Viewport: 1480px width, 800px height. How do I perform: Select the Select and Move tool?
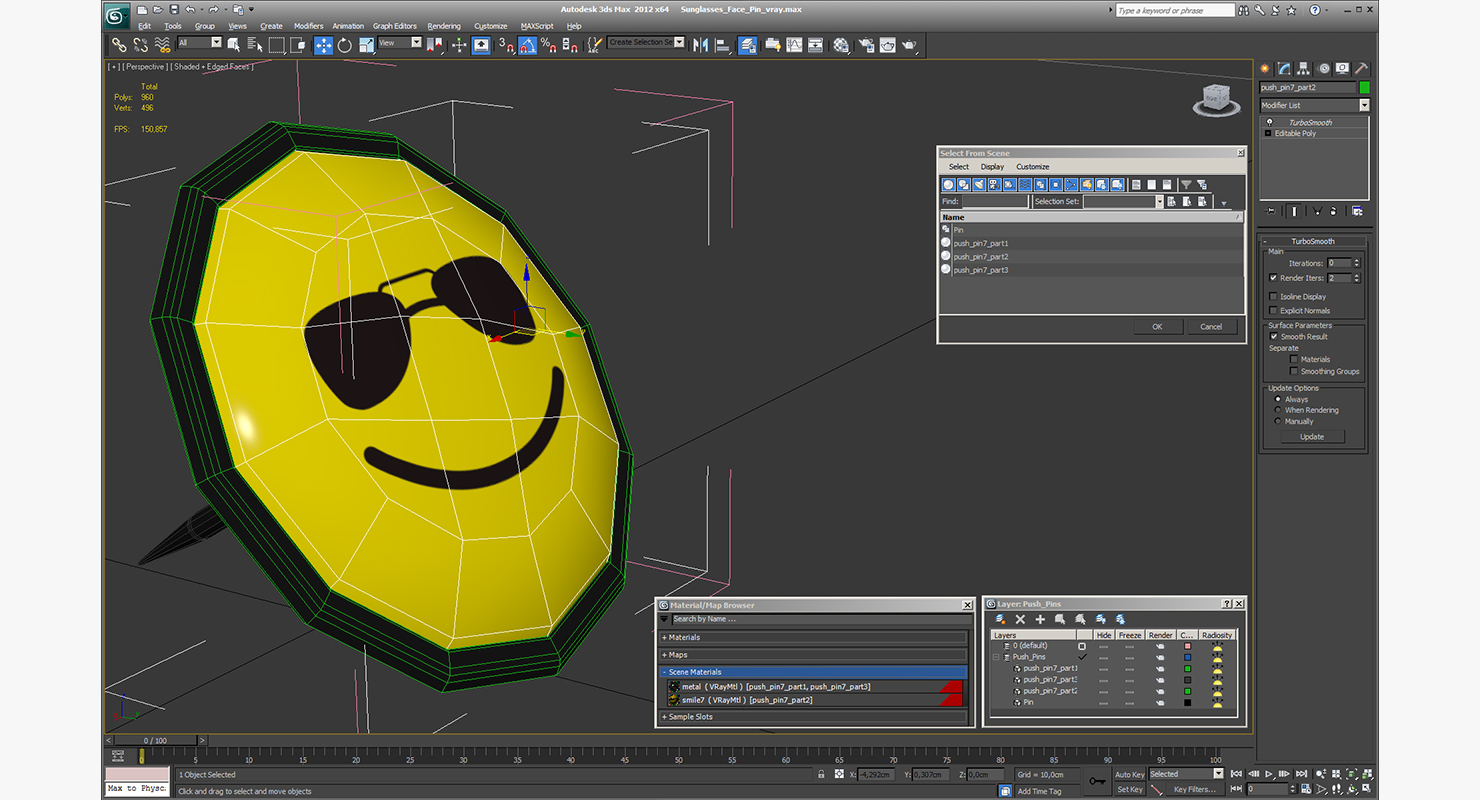pos(323,45)
